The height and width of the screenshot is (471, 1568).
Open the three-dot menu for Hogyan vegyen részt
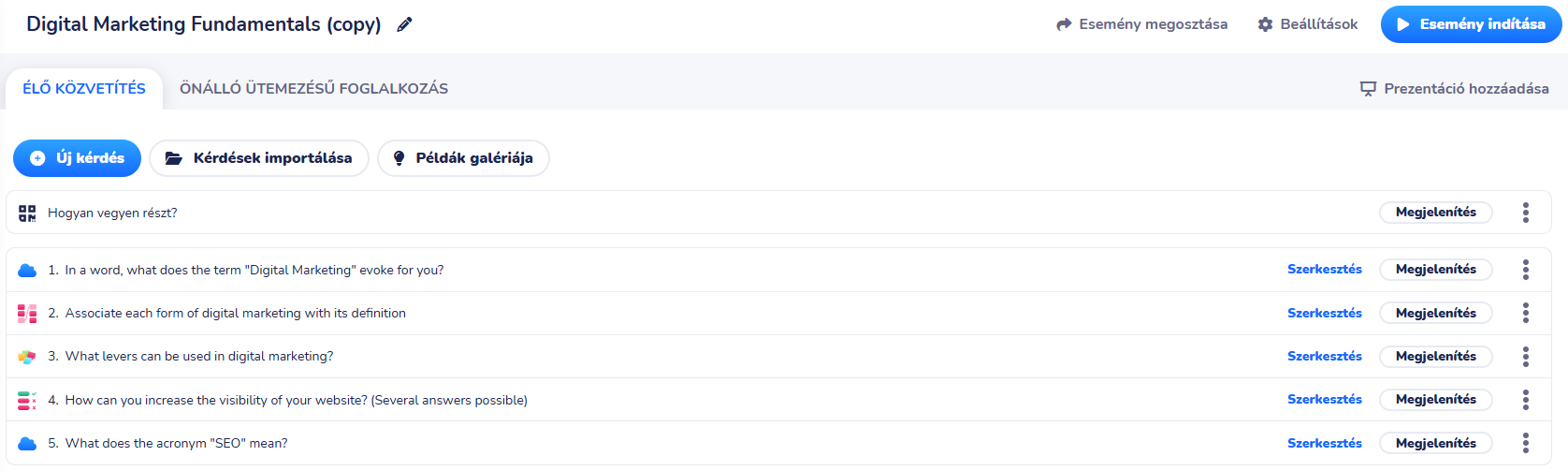pos(1525,213)
